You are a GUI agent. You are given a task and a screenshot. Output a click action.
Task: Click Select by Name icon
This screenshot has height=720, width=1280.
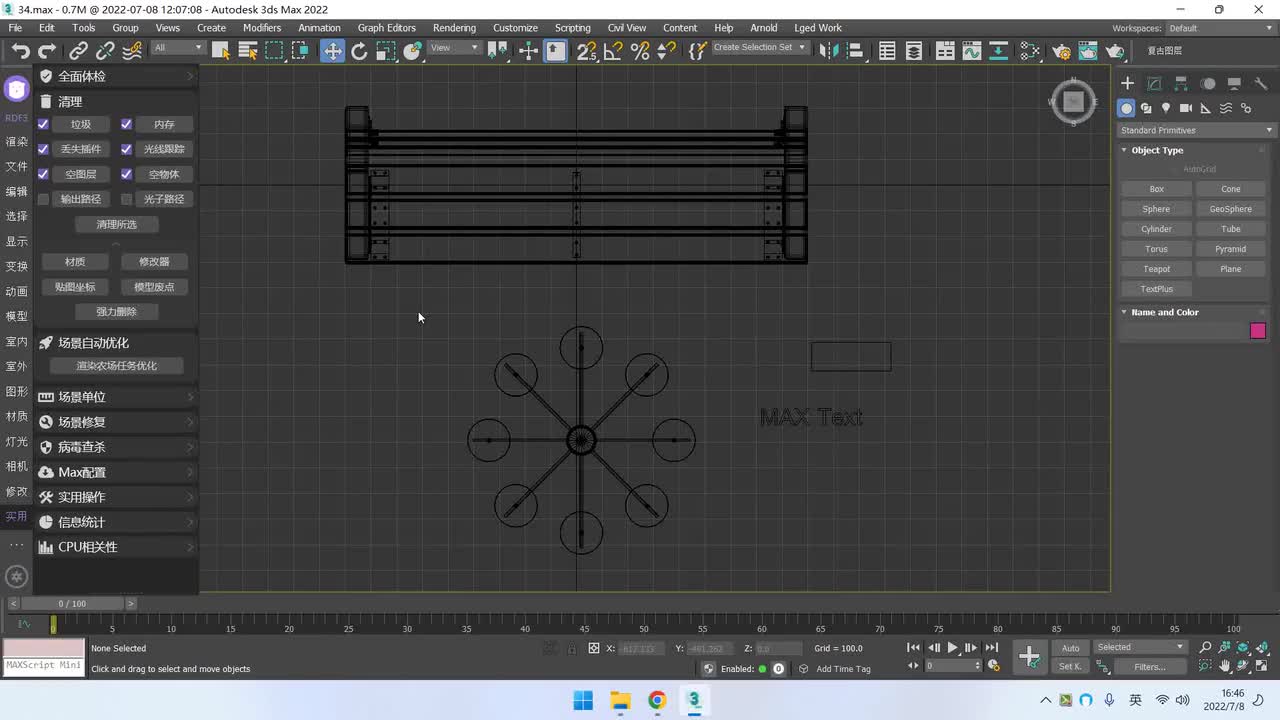click(248, 51)
